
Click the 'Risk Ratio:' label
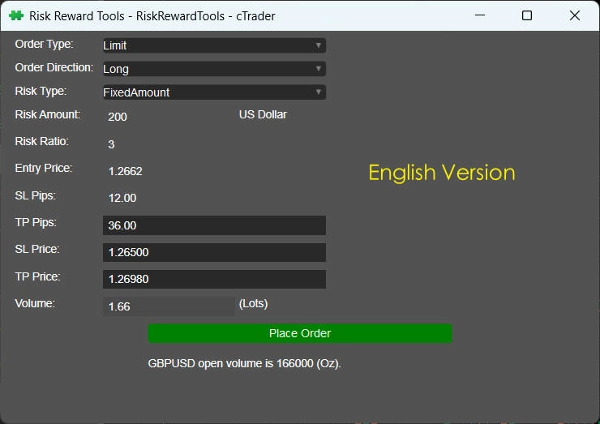(x=42, y=141)
